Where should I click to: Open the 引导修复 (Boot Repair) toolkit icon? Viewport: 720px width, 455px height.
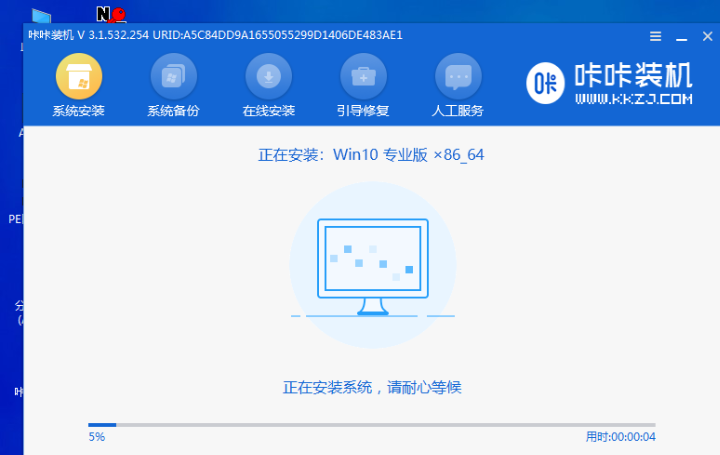tap(363, 77)
